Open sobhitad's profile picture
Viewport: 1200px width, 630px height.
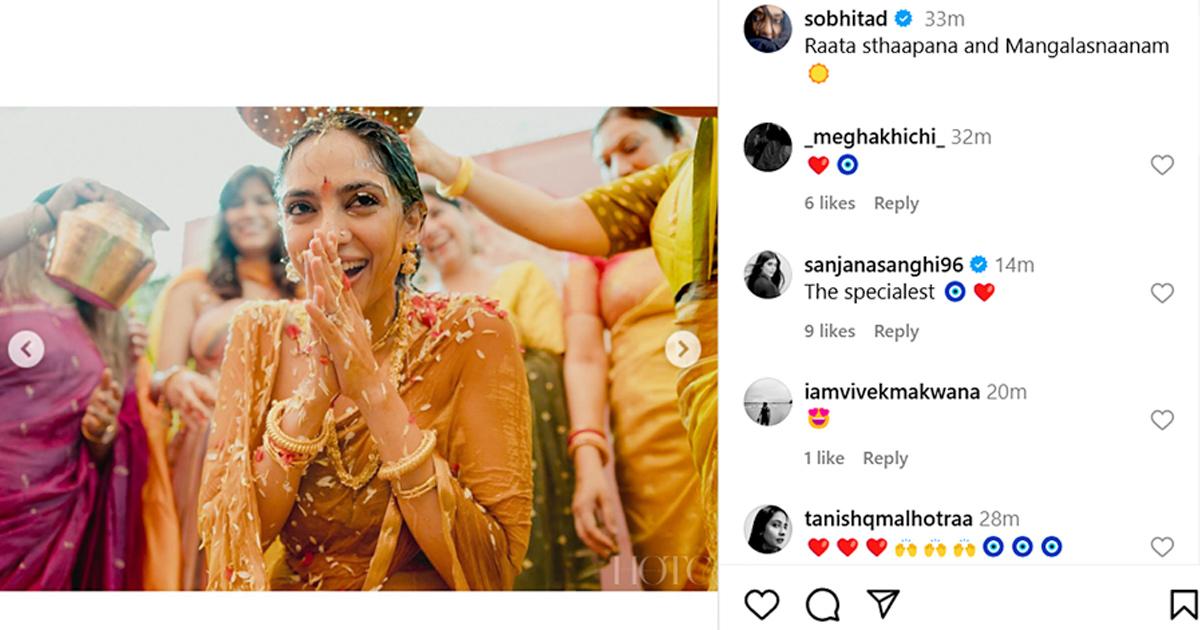[768, 28]
